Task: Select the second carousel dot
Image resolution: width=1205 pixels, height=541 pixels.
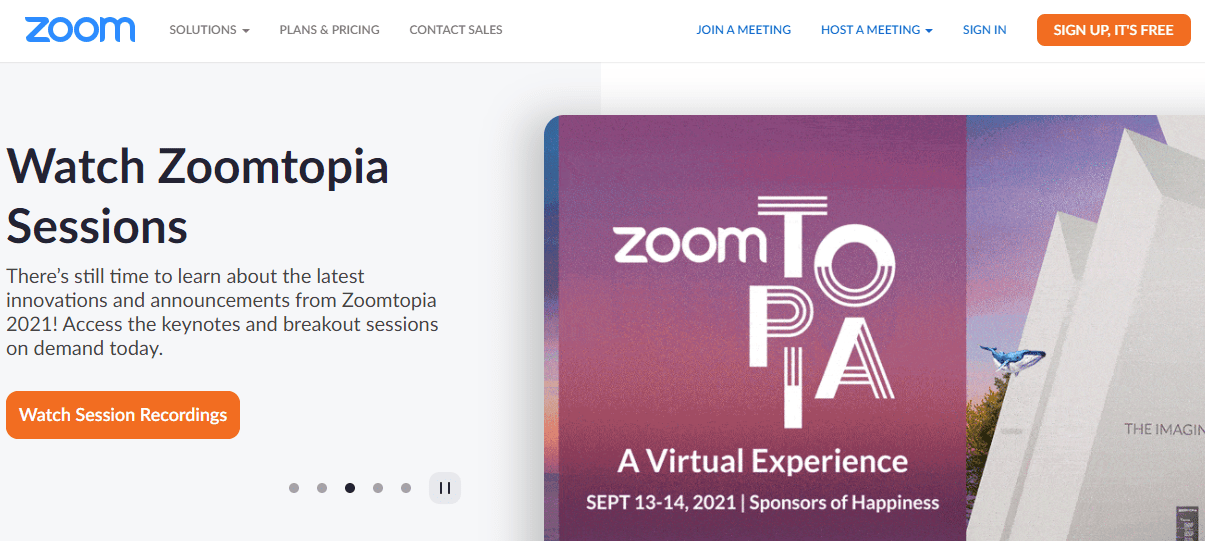Action: pyautogui.click(x=322, y=488)
